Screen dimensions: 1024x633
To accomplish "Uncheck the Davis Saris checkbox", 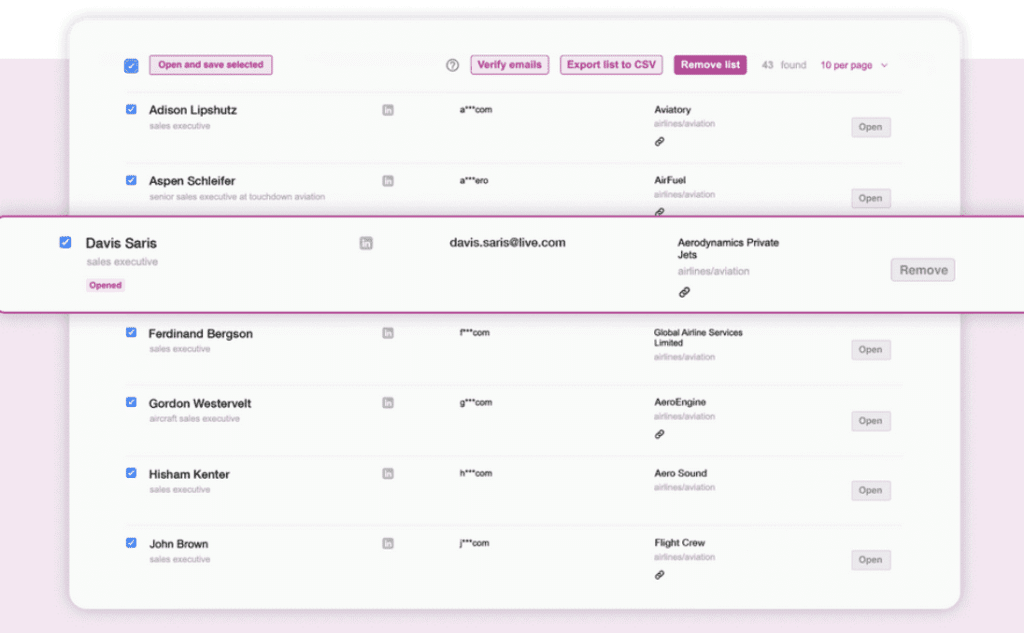I will click(x=65, y=242).
